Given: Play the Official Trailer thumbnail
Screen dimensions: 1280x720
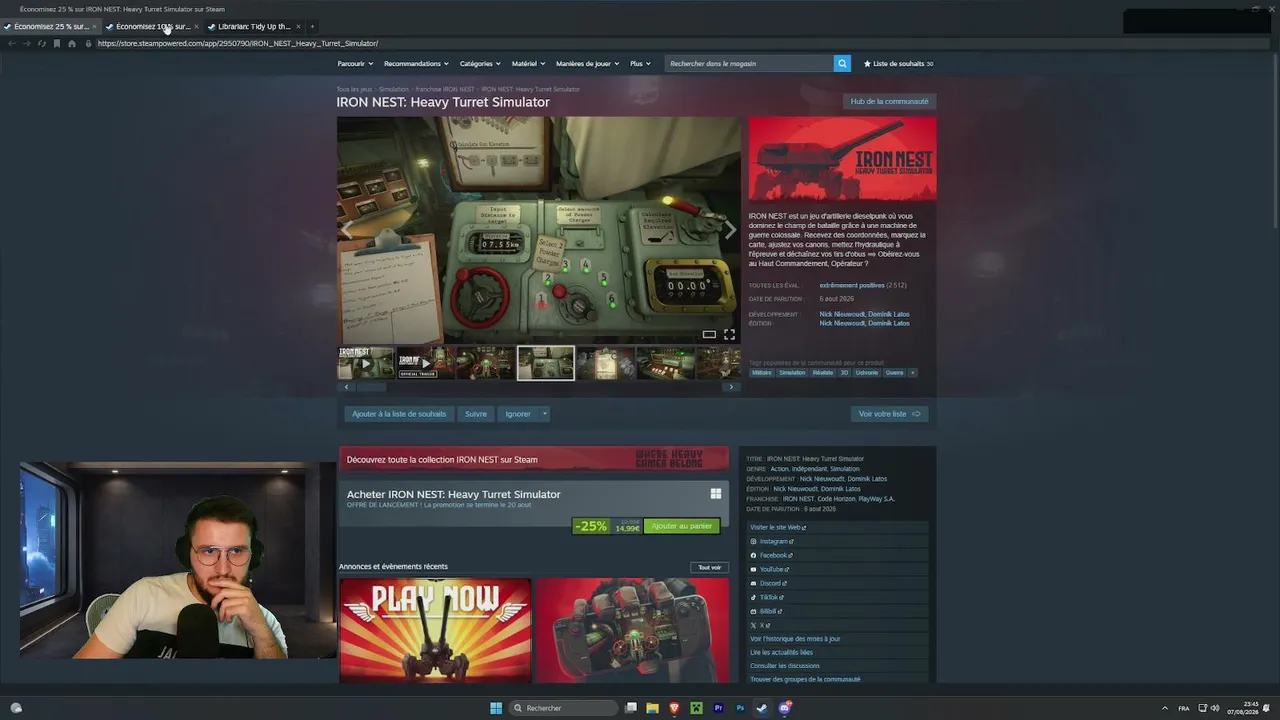Looking at the screenshot, I should point(425,363).
